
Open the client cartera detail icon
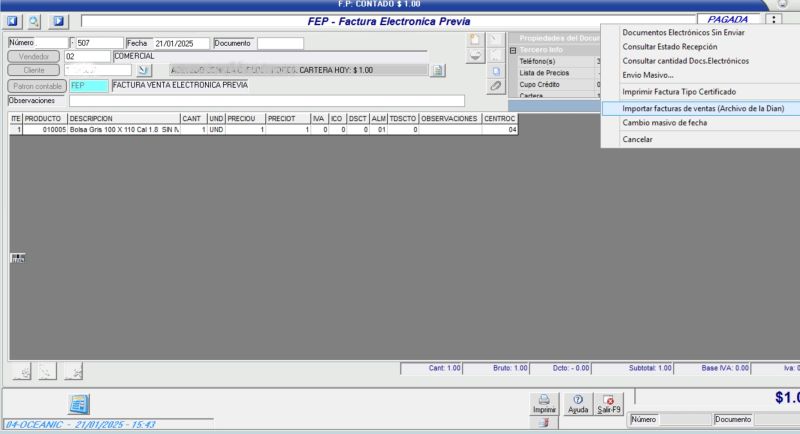(437, 70)
